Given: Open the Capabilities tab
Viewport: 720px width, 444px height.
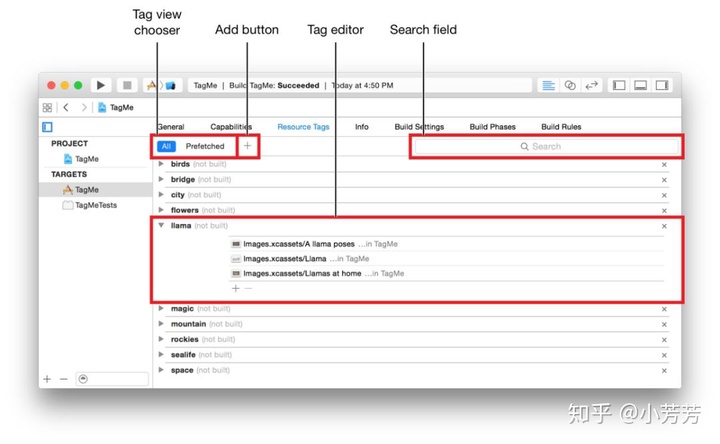Looking at the screenshot, I should [231, 127].
